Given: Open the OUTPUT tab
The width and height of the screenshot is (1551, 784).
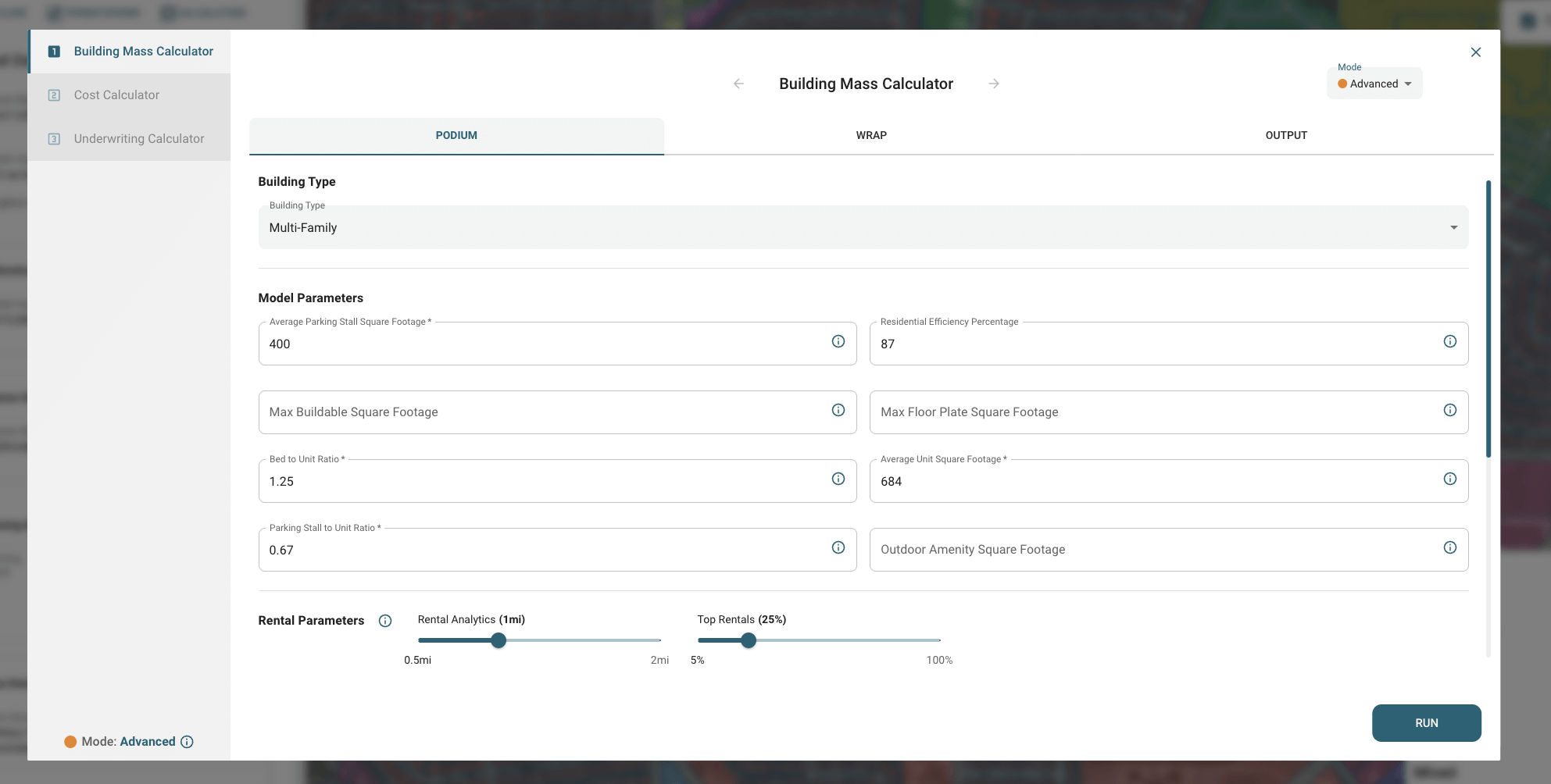Looking at the screenshot, I should click(1286, 135).
